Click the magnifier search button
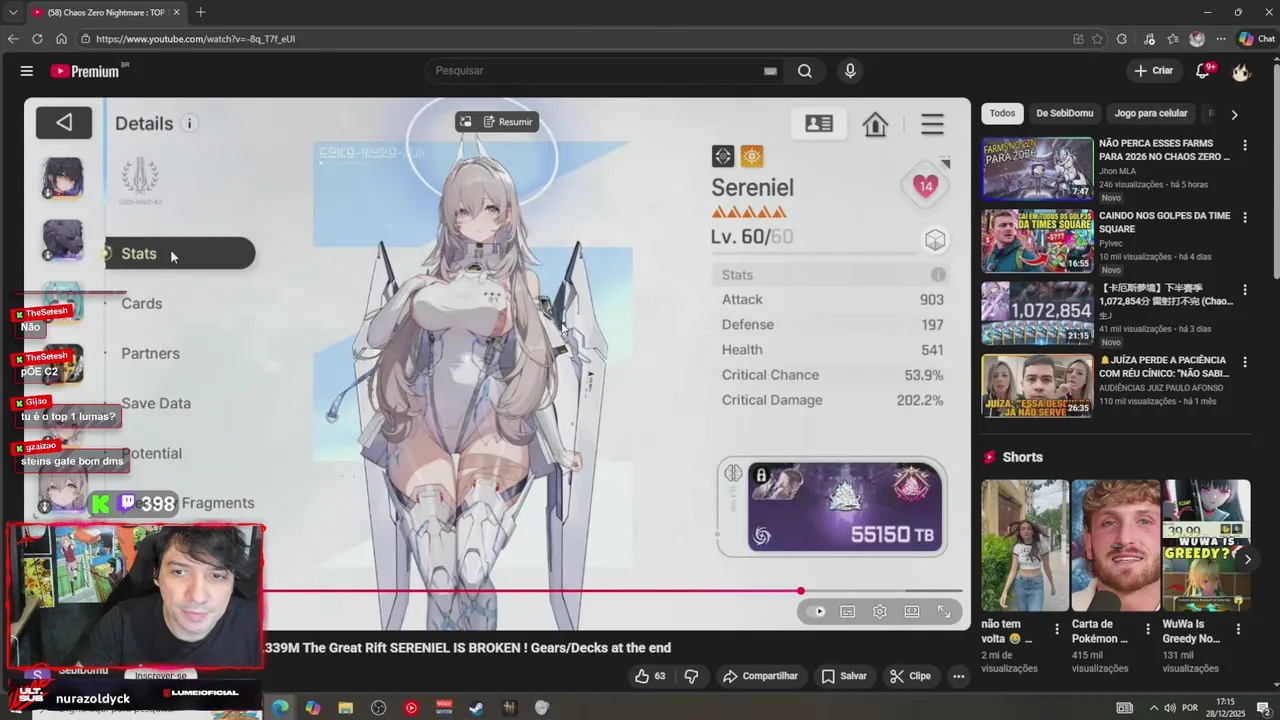The image size is (1280, 720). click(x=805, y=71)
